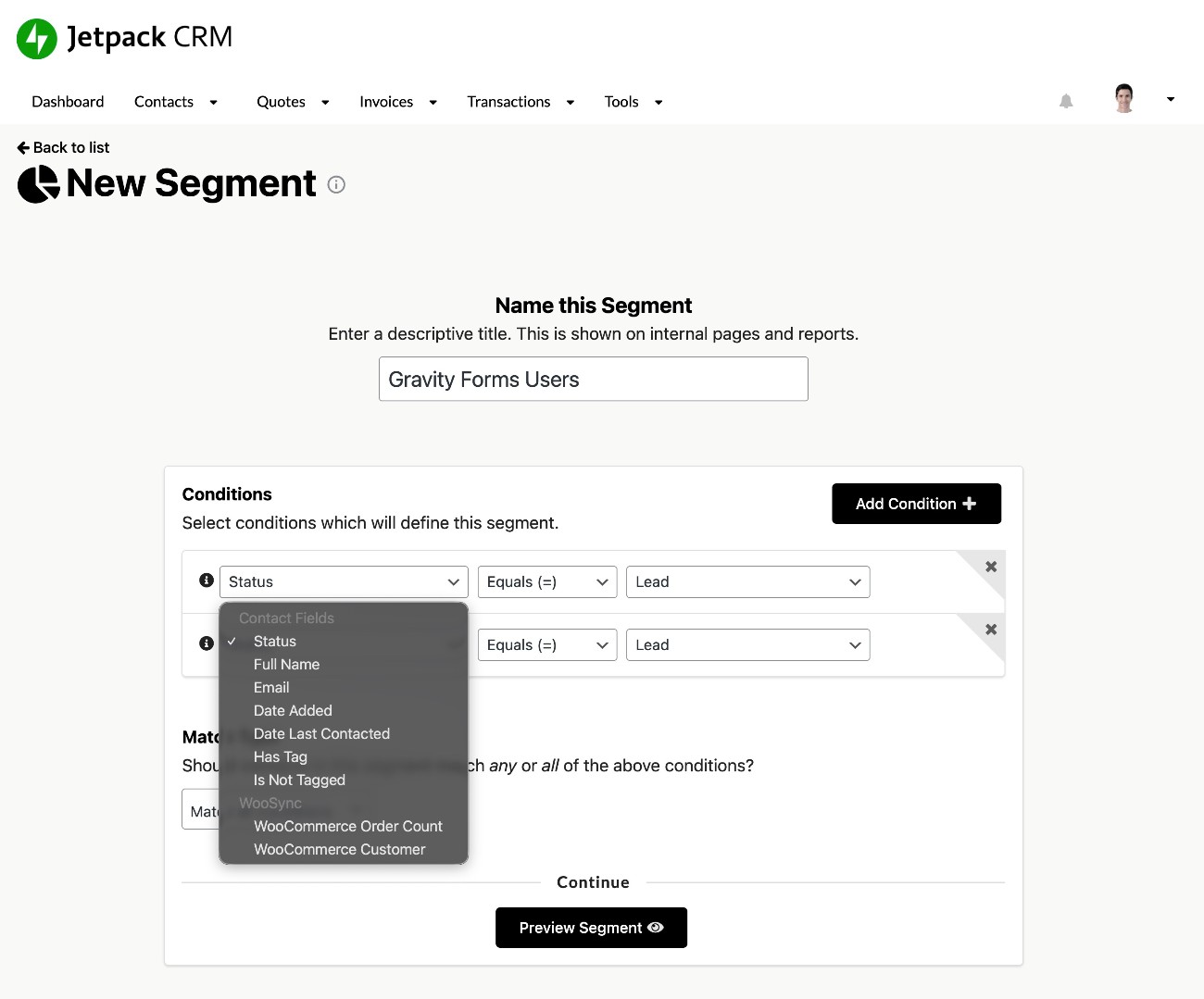Click the info icon beside New Segment heading

point(335,184)
